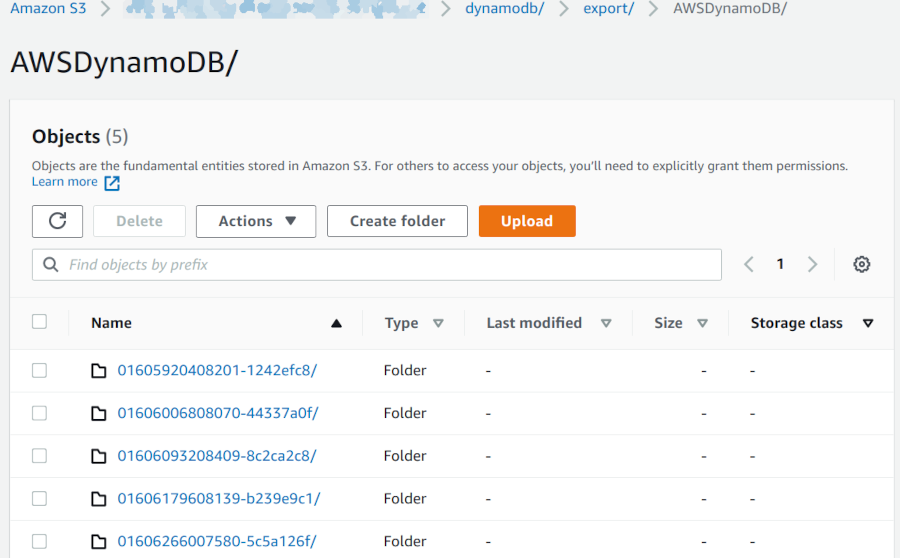Click the Create folder button
900x558 pixels.
click(397, 221)
